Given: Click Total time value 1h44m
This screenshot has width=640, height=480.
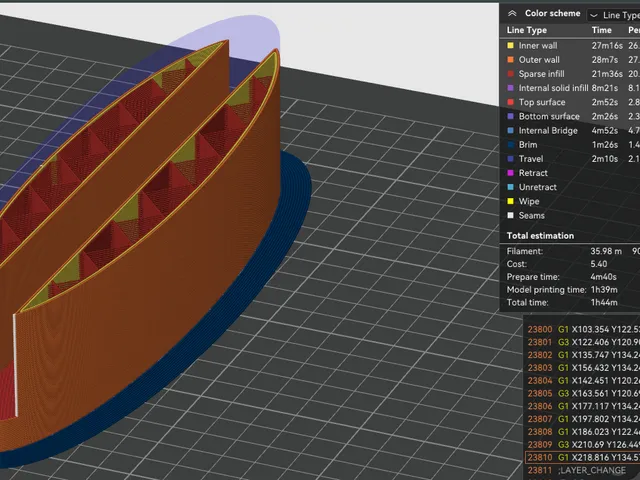Looking at the screenshot, I should click(x=604, y=302).
